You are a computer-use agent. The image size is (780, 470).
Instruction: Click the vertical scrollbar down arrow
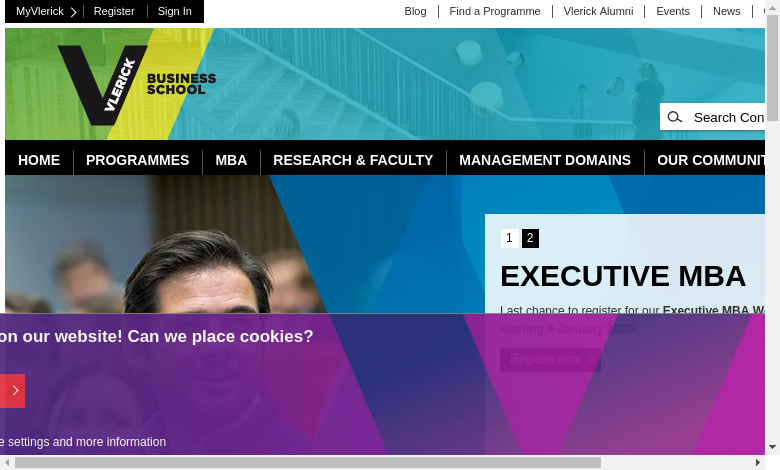(x=772, y=447)
